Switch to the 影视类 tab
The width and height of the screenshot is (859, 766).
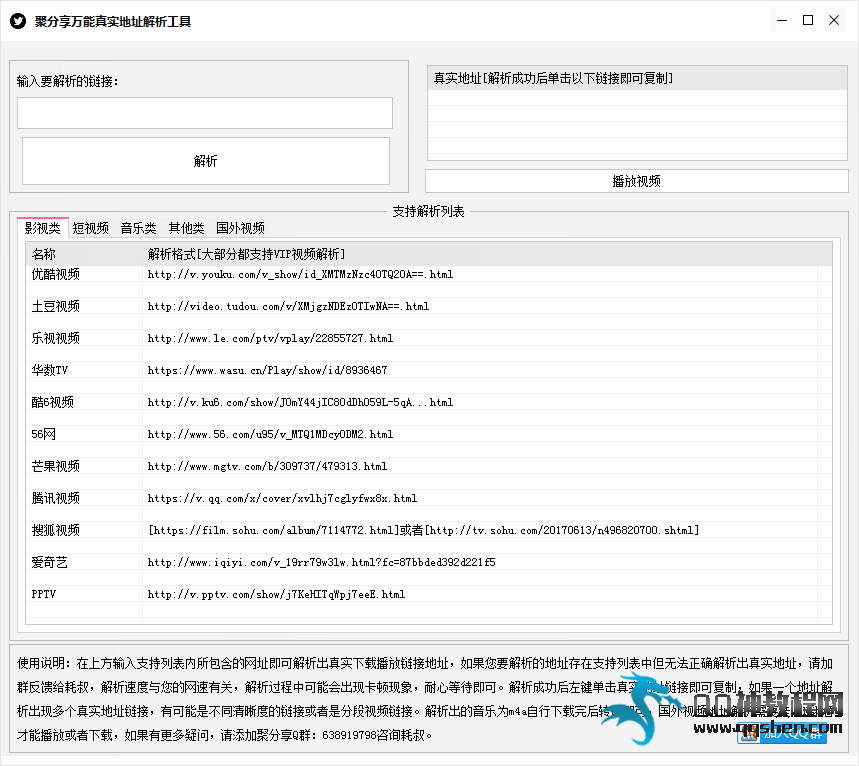[42, 228]
